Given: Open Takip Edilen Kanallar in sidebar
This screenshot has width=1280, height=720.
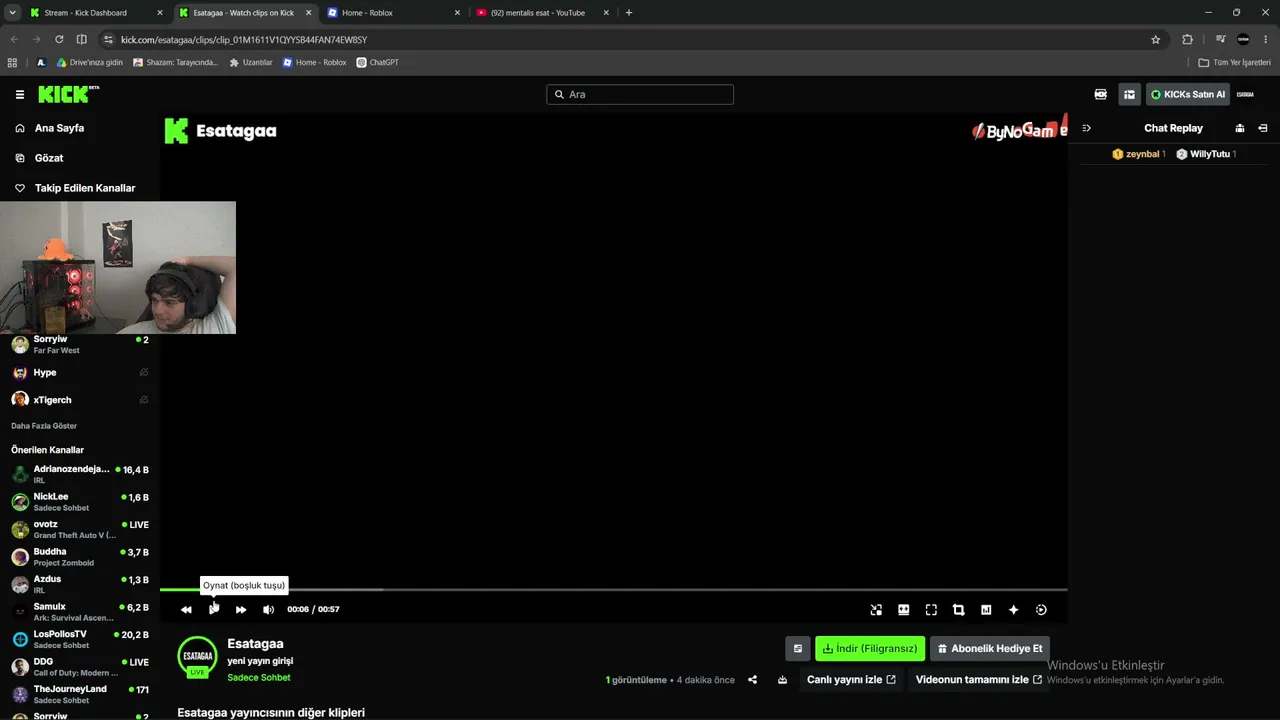Looking at the screenshot, I should click(x=84, y=188).
